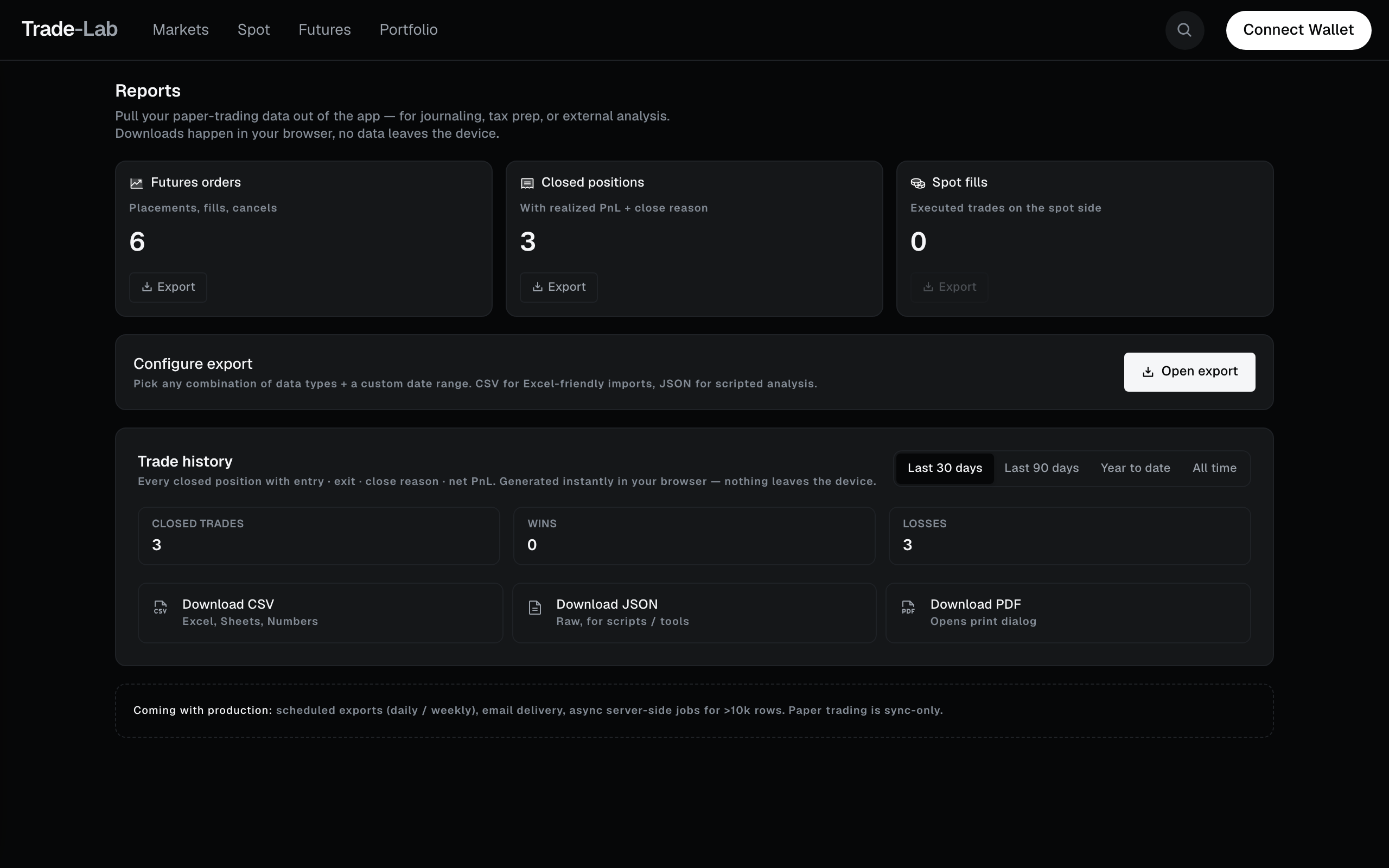Download trade history as PDF
The width and height of the screenshot is (1389, 868).
click(x=1068, y=613)
